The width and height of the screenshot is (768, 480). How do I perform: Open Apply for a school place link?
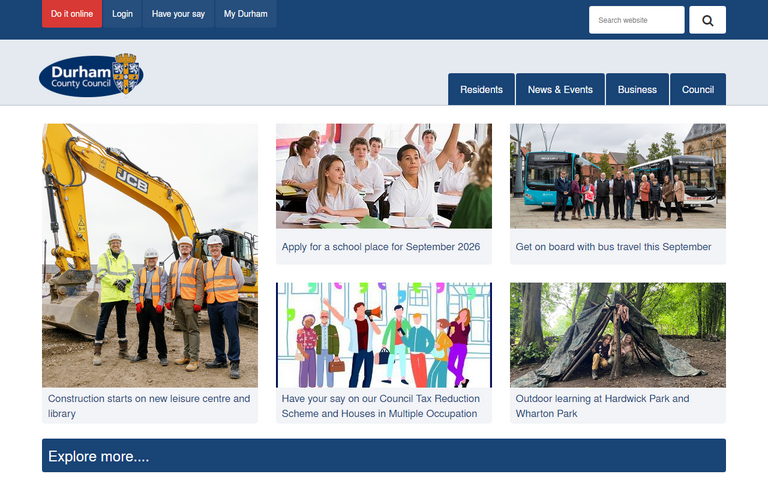coord(381,246)
